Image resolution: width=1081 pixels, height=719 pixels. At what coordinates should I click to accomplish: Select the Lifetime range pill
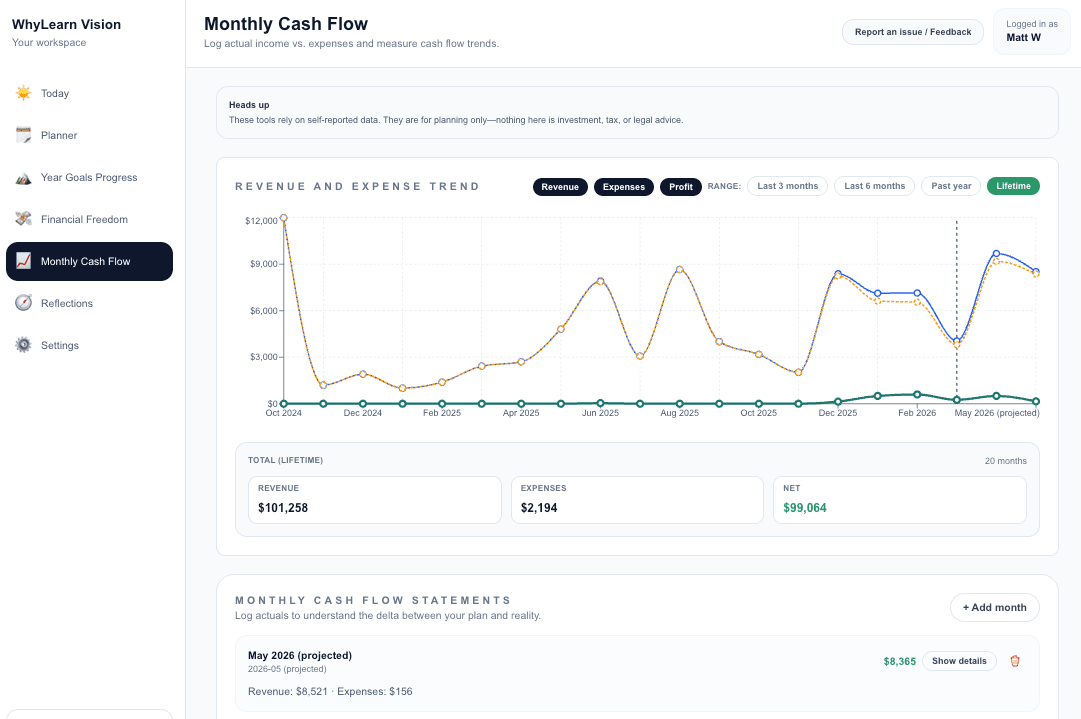(x=1013, y=186)
